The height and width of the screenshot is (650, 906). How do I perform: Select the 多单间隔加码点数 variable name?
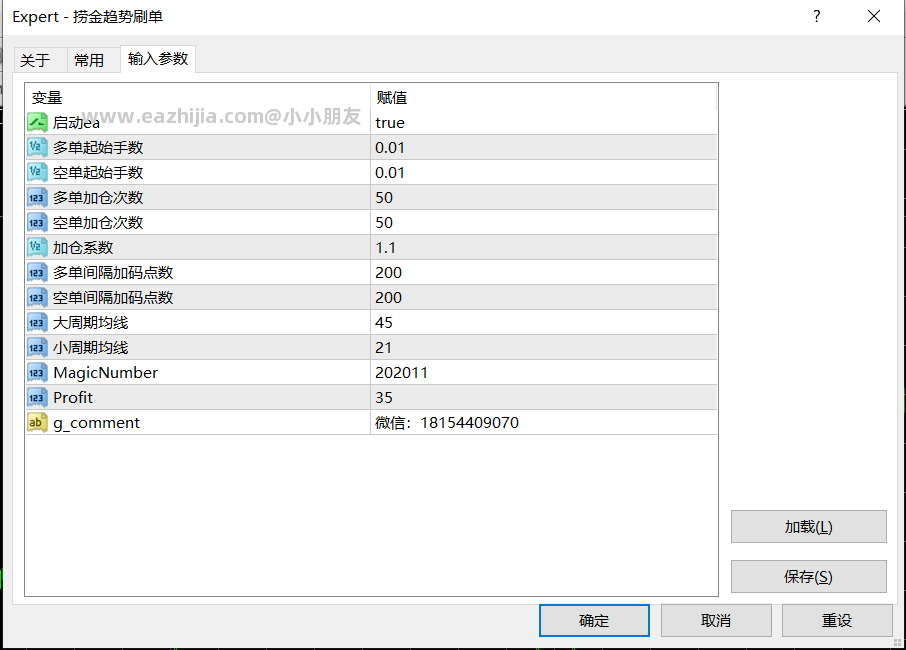point(113,273)
